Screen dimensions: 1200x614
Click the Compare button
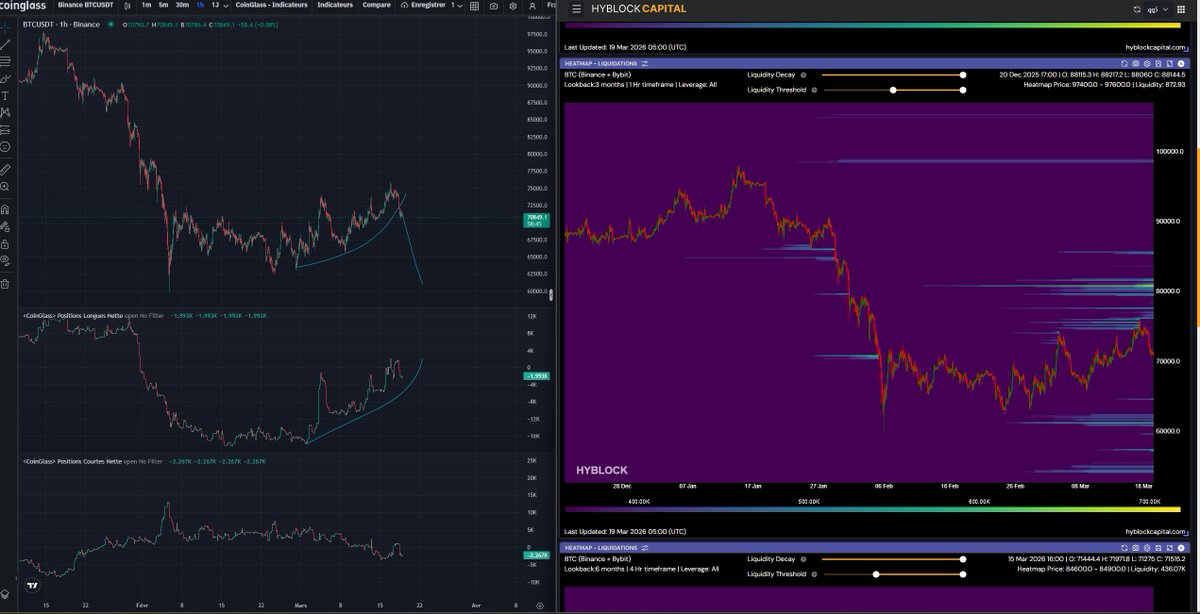pos(376,6)
